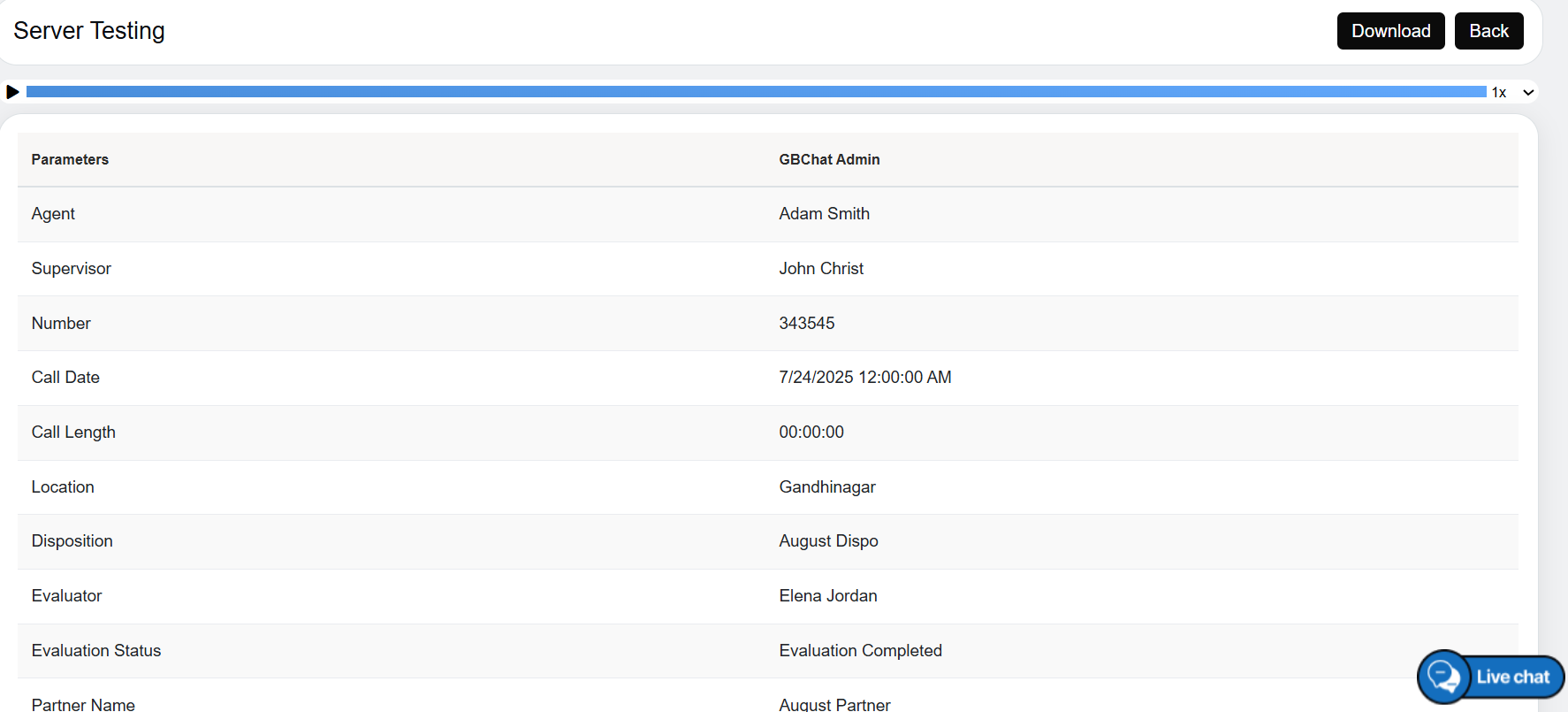
Task: Click the evaluator name Elena Jordan
Action: point(827,596)
